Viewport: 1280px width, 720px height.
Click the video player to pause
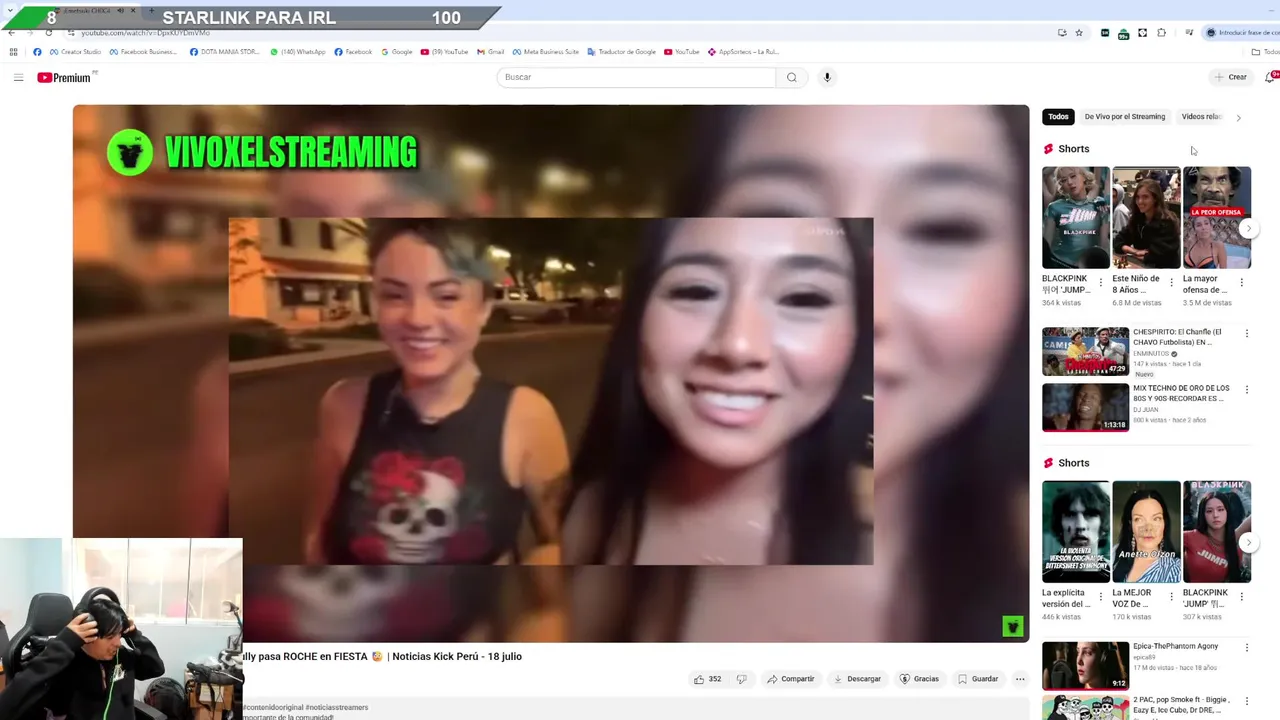550,373
